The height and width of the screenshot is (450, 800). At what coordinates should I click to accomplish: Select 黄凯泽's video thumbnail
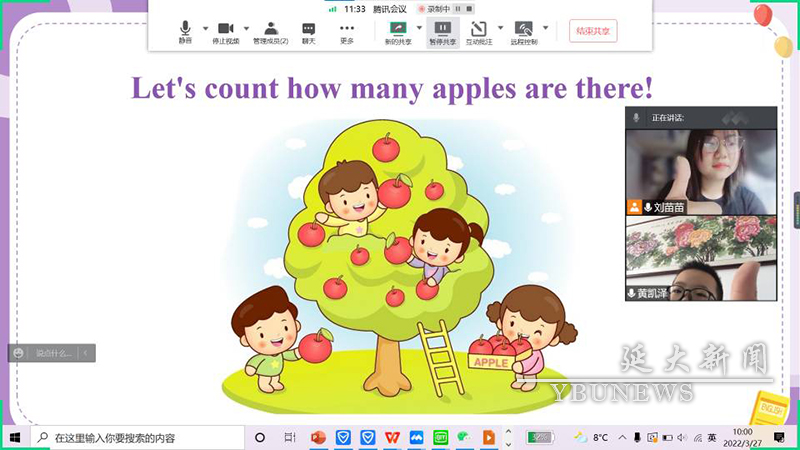[x=700, y=258]
